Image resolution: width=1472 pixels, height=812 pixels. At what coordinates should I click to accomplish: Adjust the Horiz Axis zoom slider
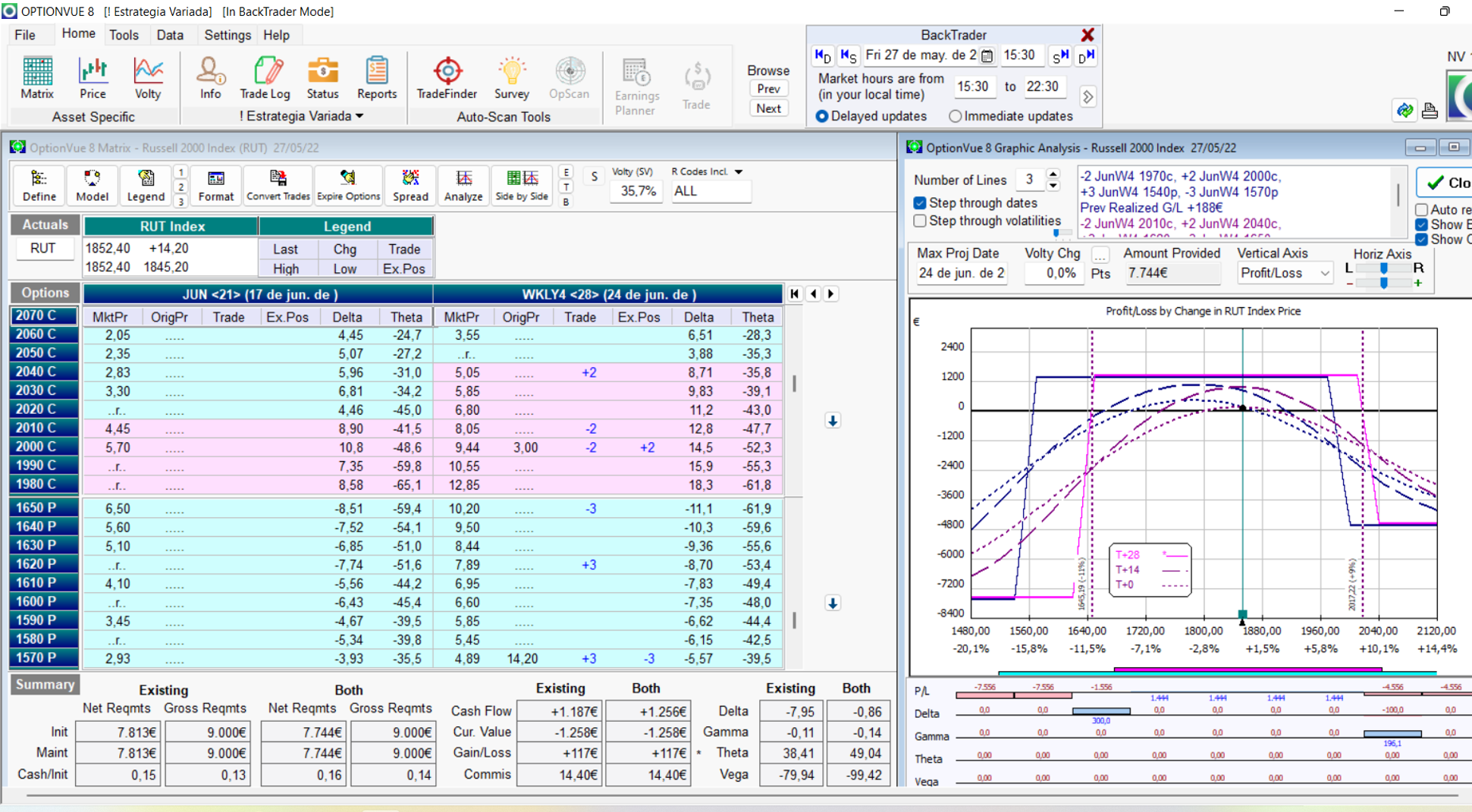1383,283
